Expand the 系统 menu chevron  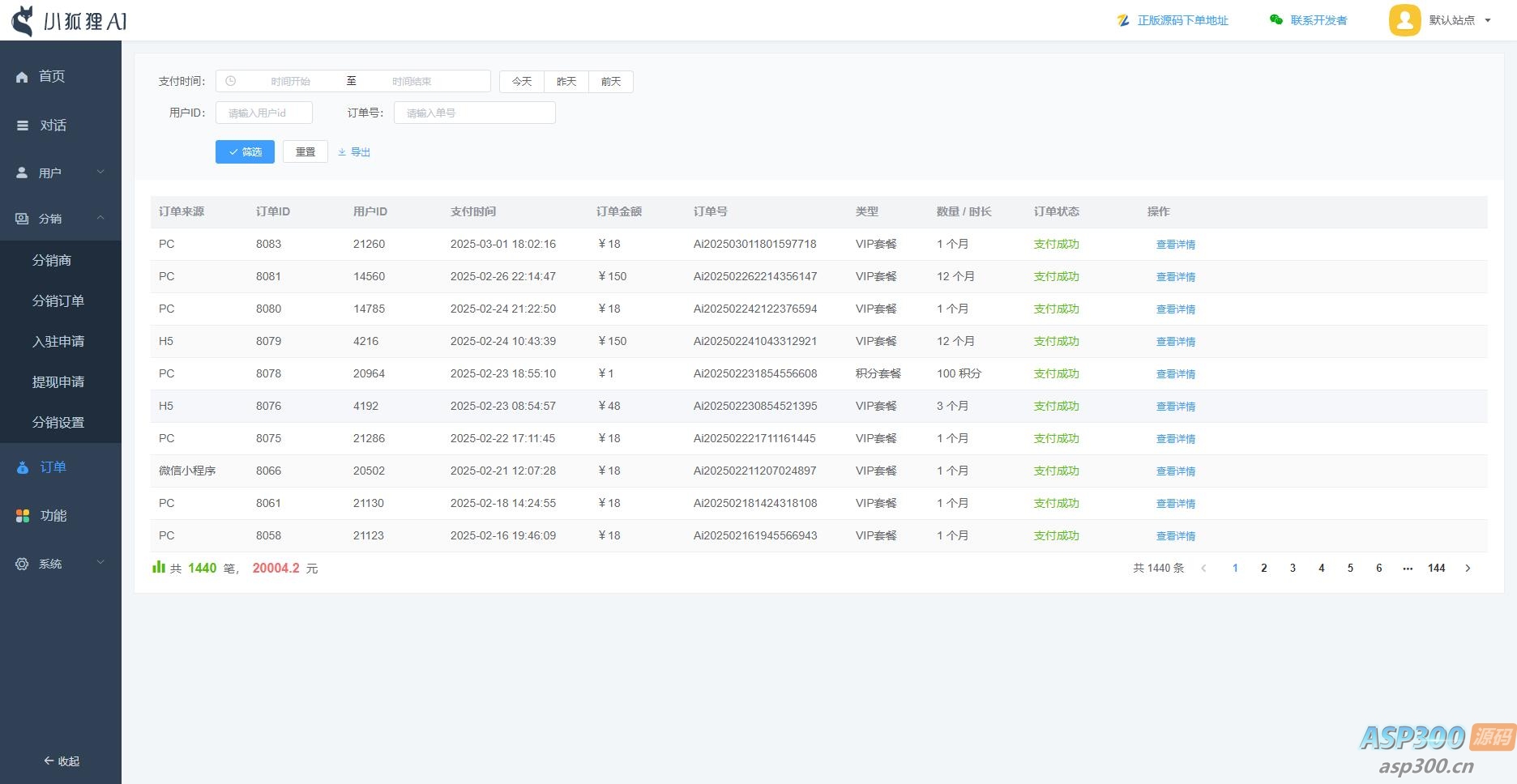click(100, 563)
